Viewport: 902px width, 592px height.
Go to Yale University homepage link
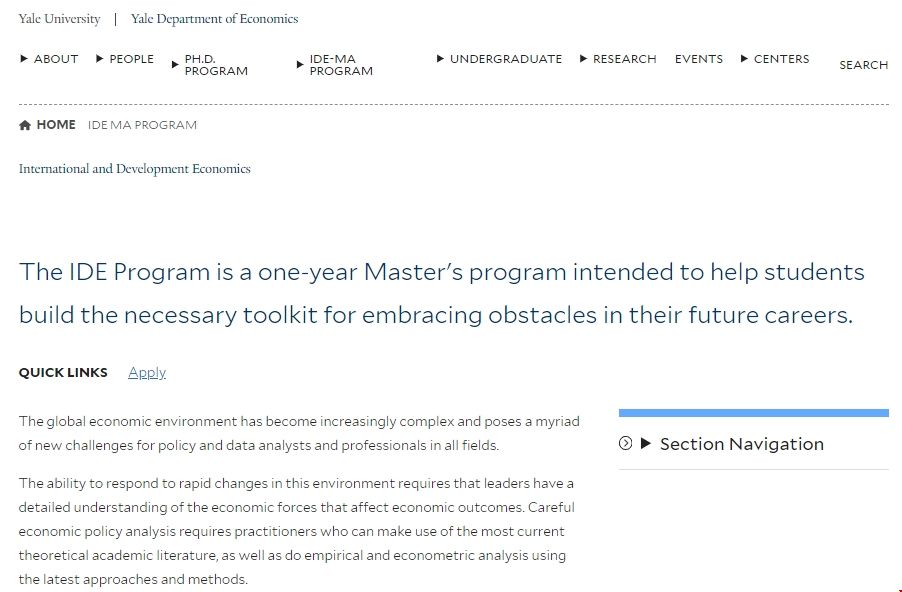point(59,18)
